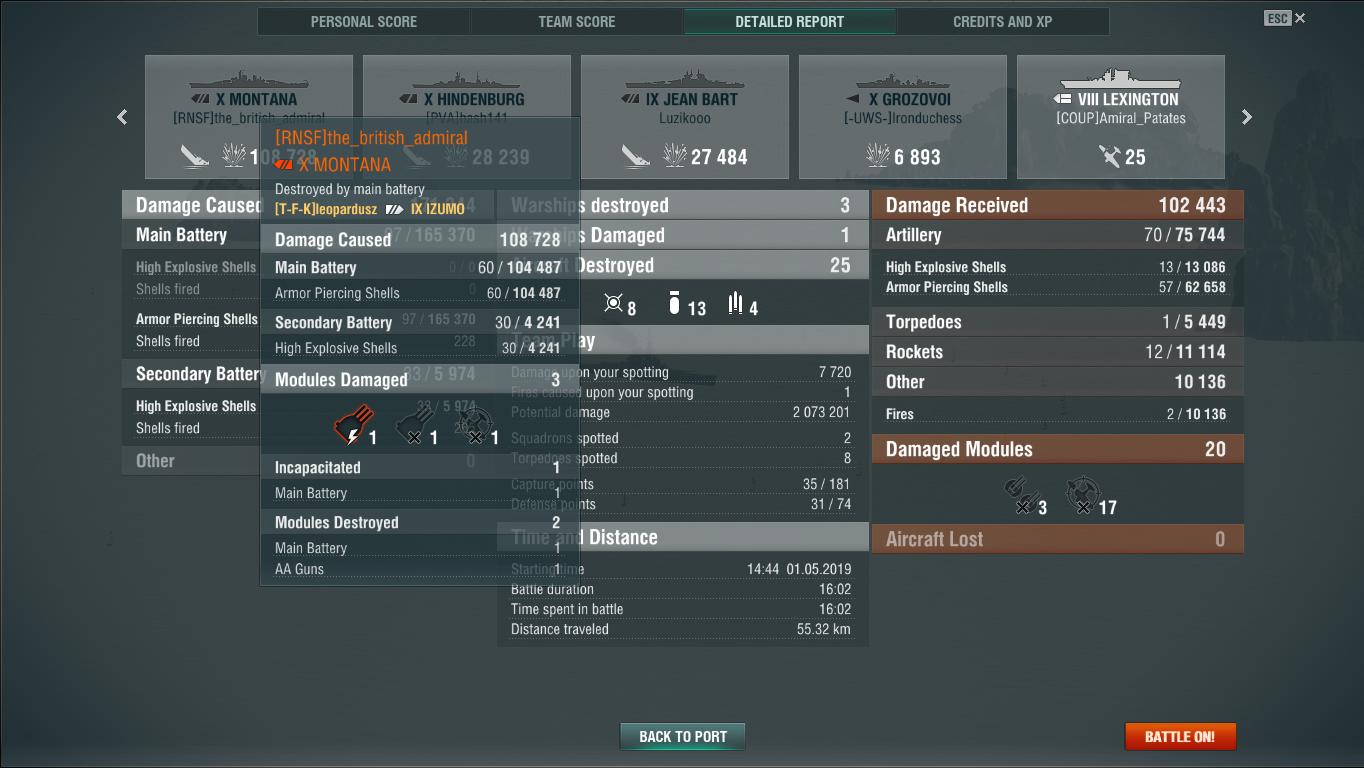Click the Time spent in battle row
This screenshot has height=768, width=1364.
[682, 609]
